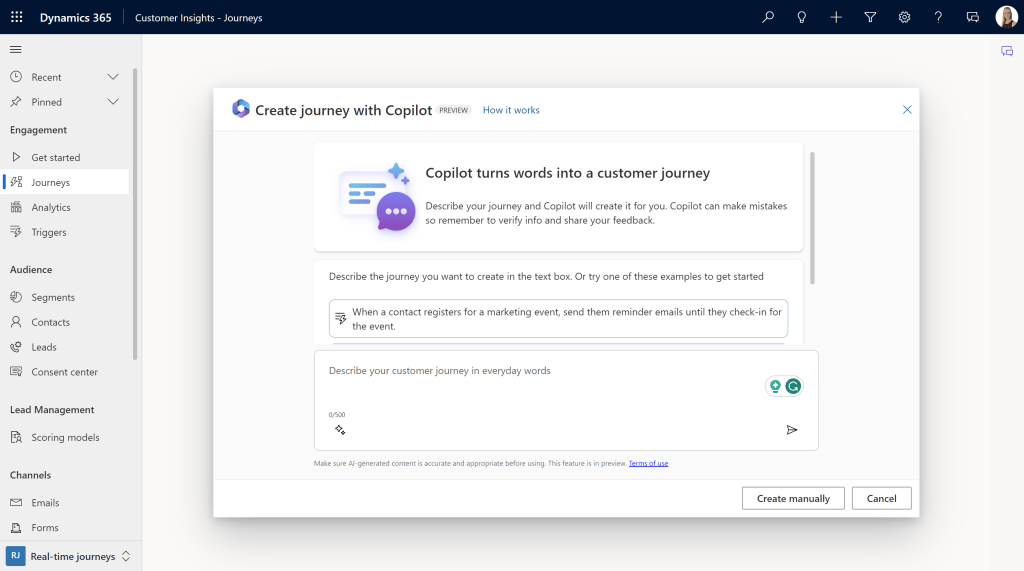This screenshot has width=1024, height=571.
Task: Select the marketing event reminder example prompt
Action: [558, 319]
